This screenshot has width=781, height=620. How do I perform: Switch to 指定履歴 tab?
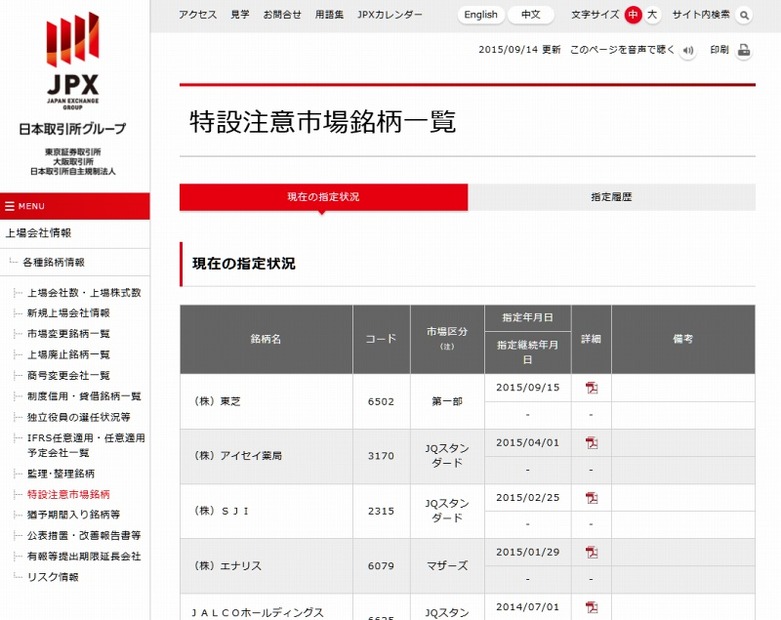tap(612, 197)
